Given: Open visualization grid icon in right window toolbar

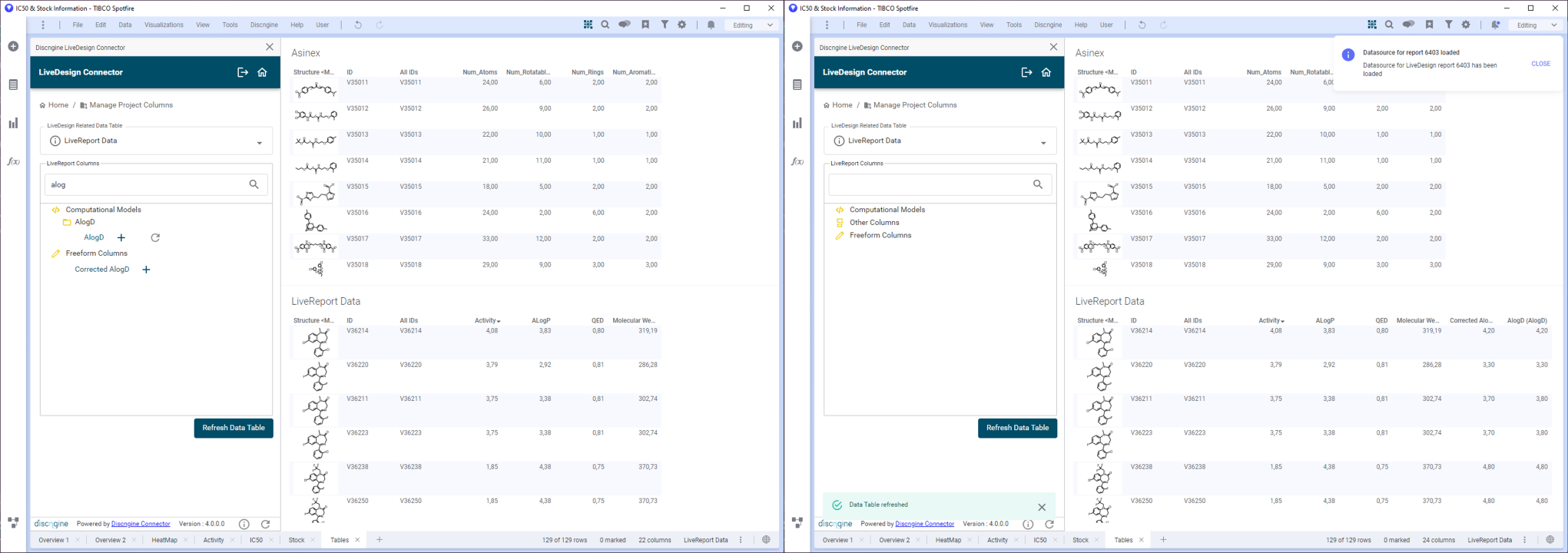Looking at the screenshot, I should [1372, 25].
